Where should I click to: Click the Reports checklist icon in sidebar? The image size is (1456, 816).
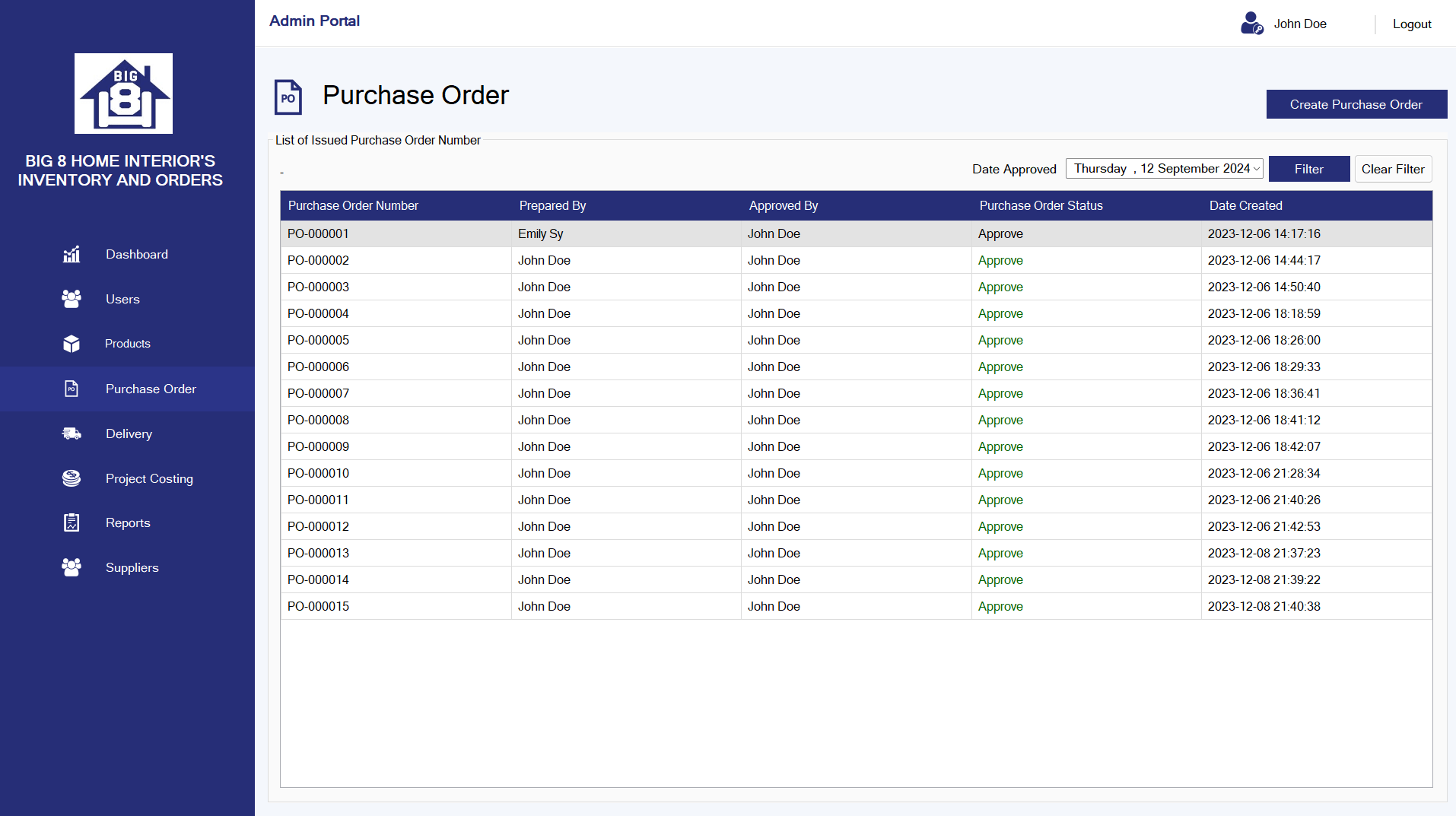pos(72,522)
